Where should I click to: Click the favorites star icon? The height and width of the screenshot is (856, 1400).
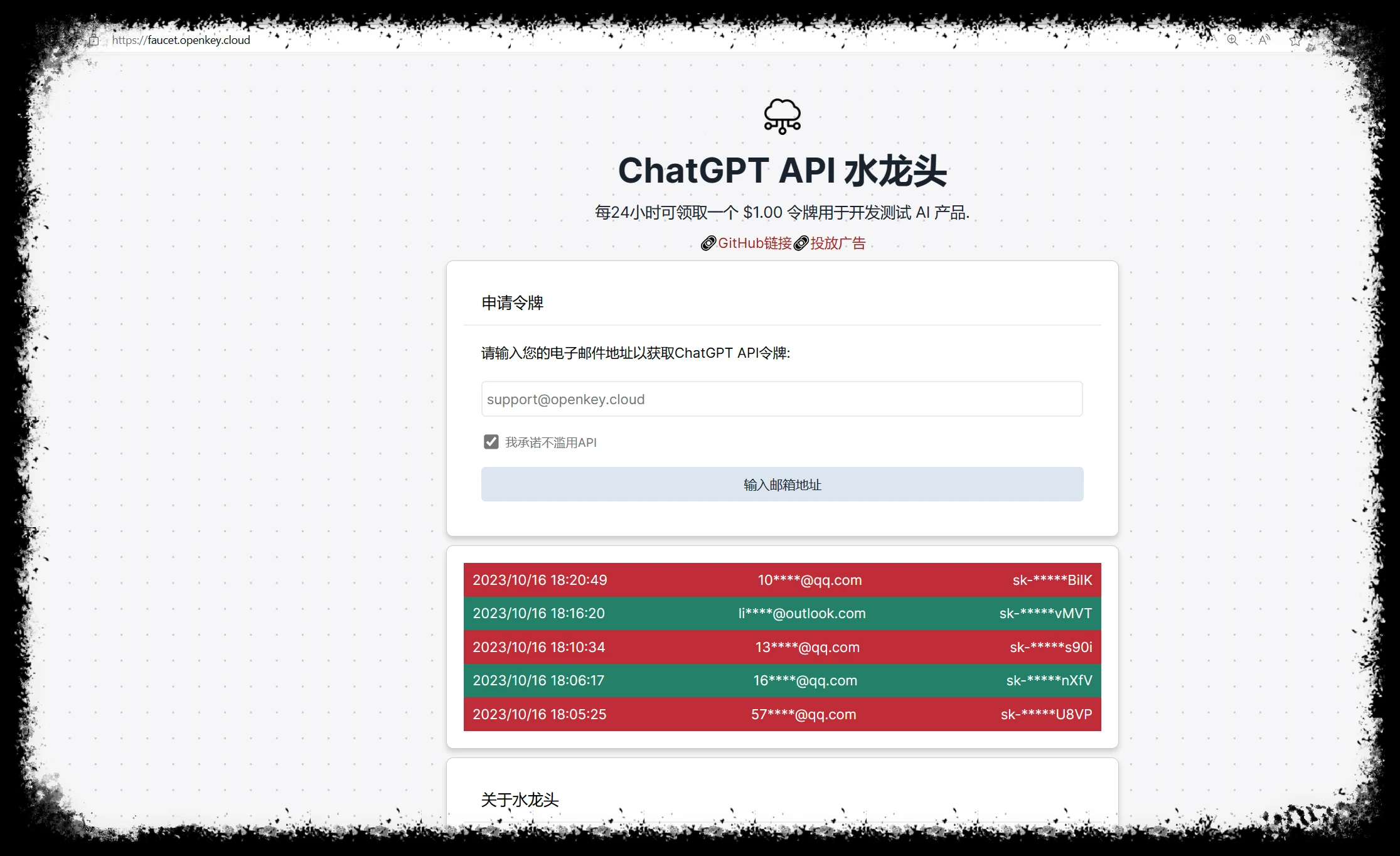point(1295,40)
